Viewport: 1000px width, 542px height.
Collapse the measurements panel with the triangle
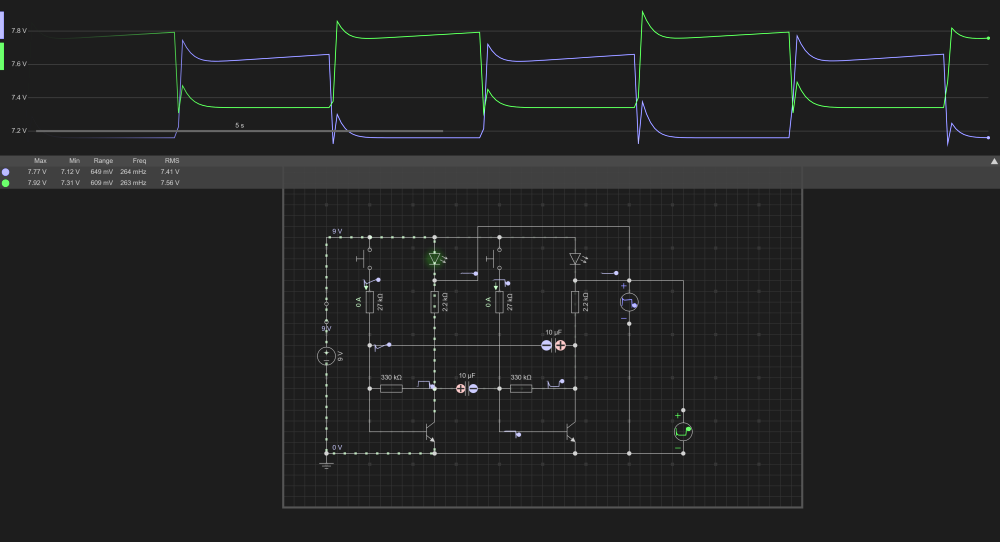tap(994, 161)
